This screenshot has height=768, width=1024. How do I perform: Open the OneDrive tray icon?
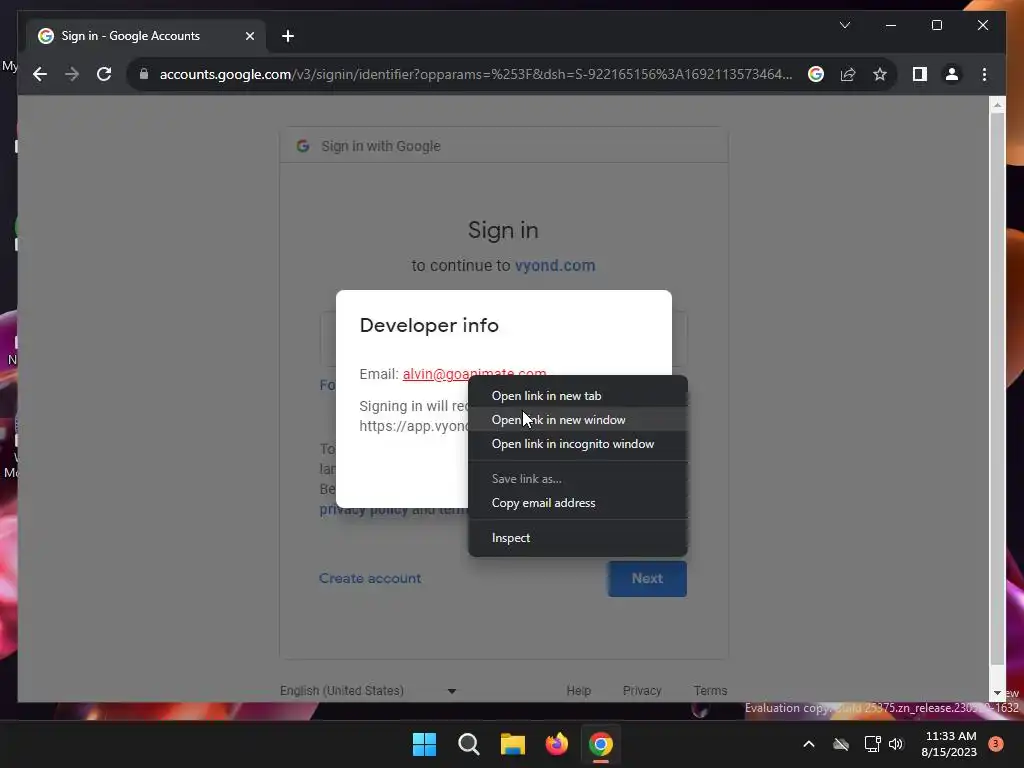[x=841, y=744]
